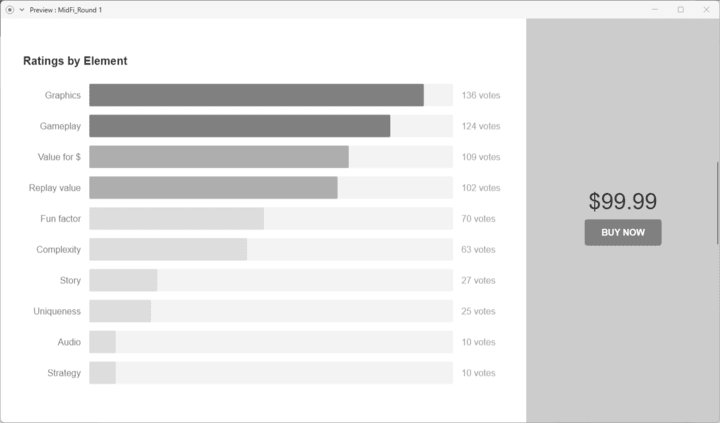Click the Strategy rating bar
Image resolution: width=720 pixels, height=423 pixels.
[x=102, y=373]
